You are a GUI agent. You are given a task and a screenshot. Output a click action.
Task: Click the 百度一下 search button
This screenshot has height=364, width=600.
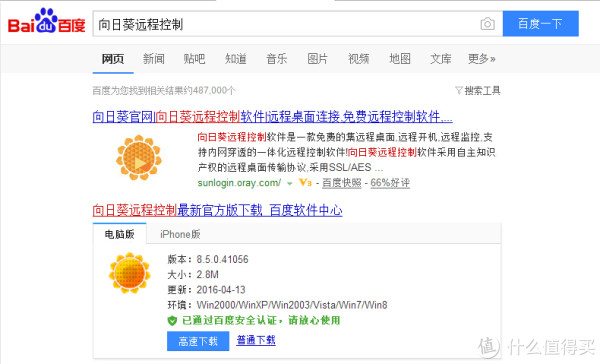pyautogui.click(x=540, y=24)
